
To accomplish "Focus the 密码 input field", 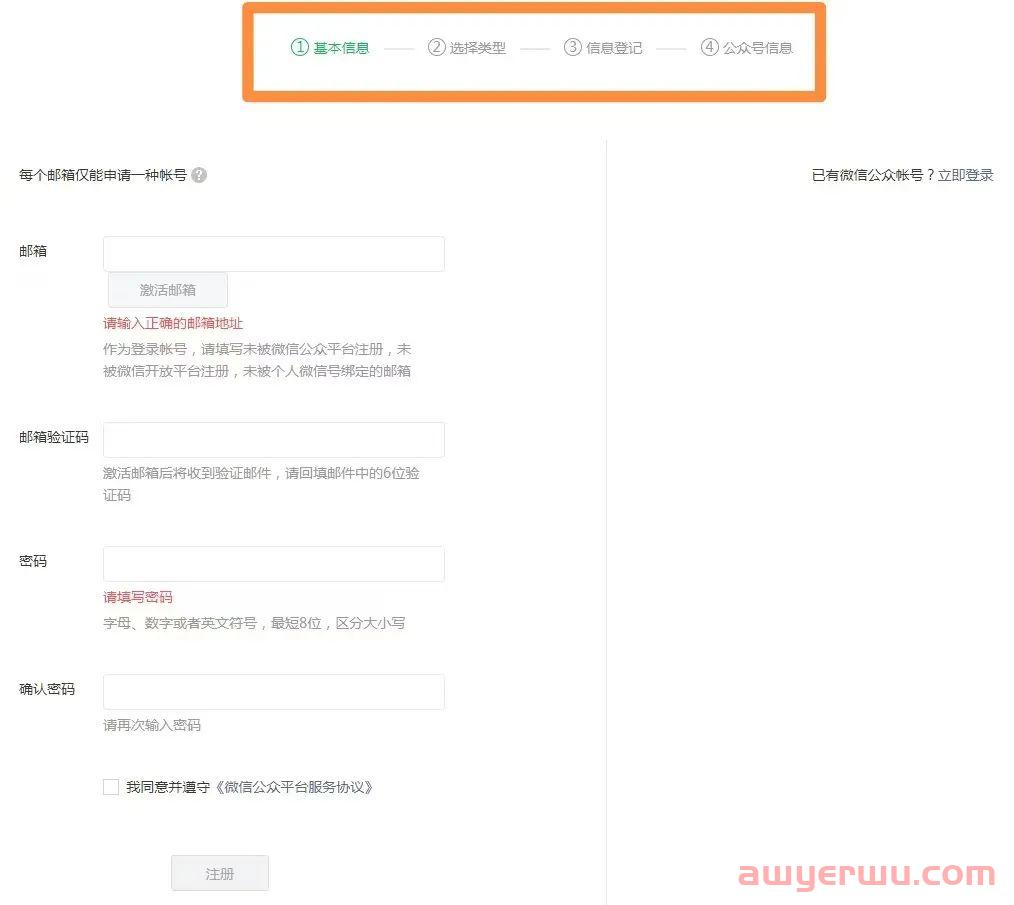I will (274, 564).
